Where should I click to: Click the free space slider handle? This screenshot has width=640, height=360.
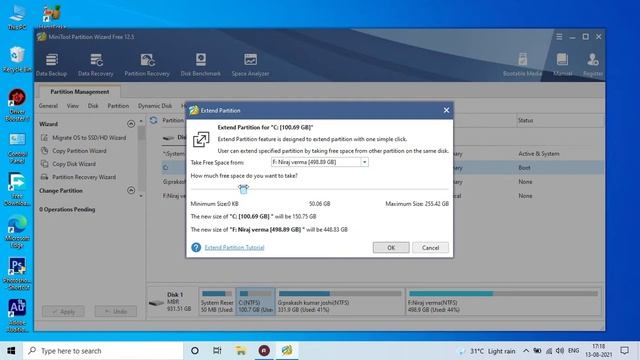pyautogui.click(x=243, y=189)
